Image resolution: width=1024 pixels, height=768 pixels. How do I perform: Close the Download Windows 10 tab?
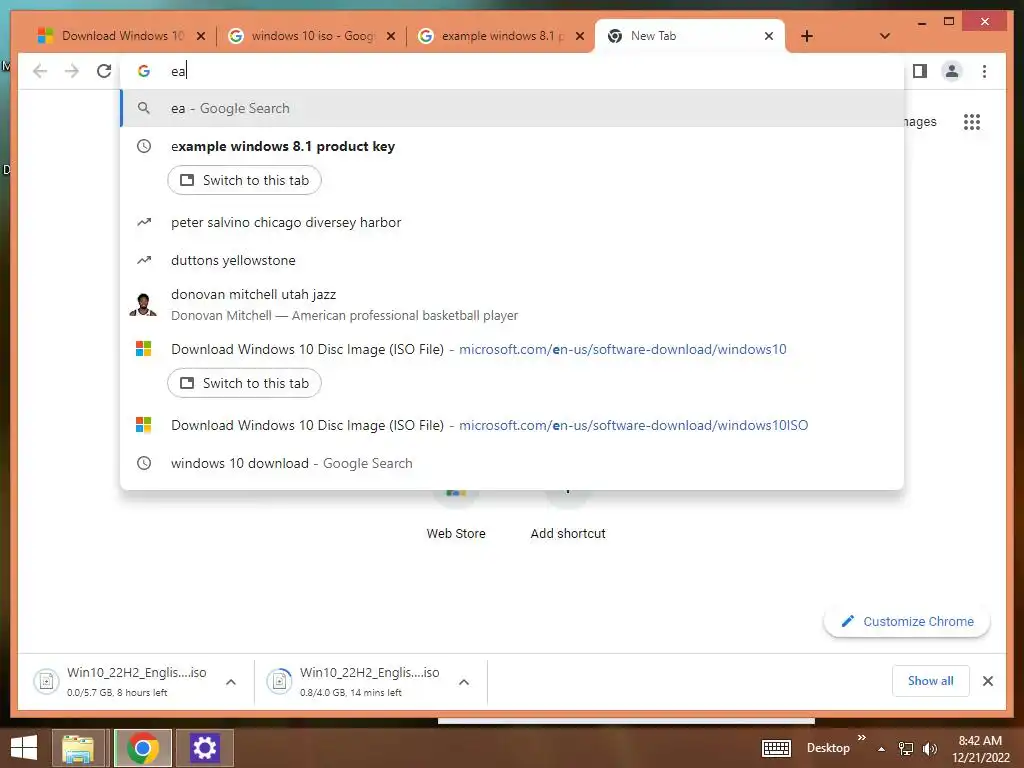(x=201, y=36)
